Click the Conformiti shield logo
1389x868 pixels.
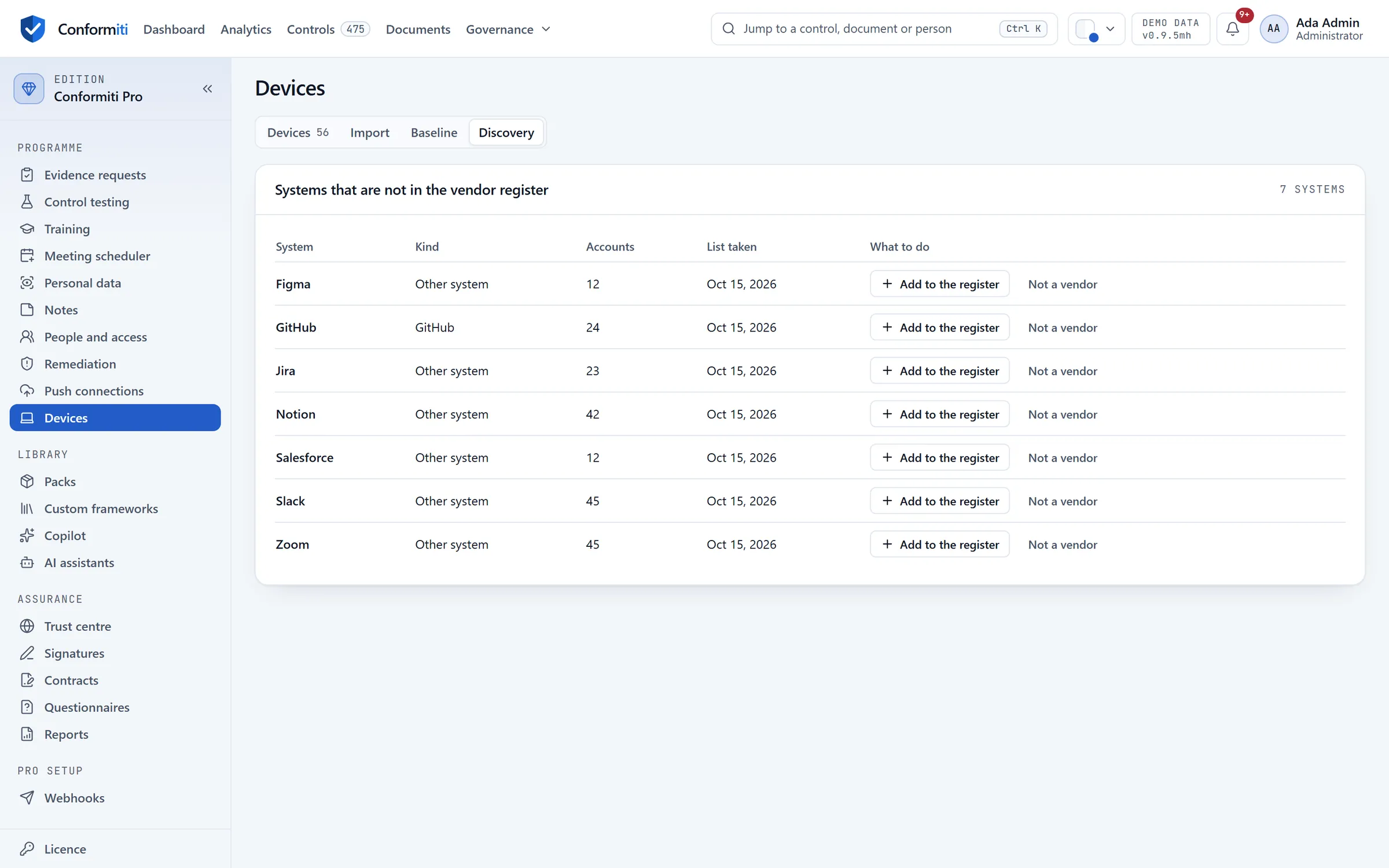32,28
